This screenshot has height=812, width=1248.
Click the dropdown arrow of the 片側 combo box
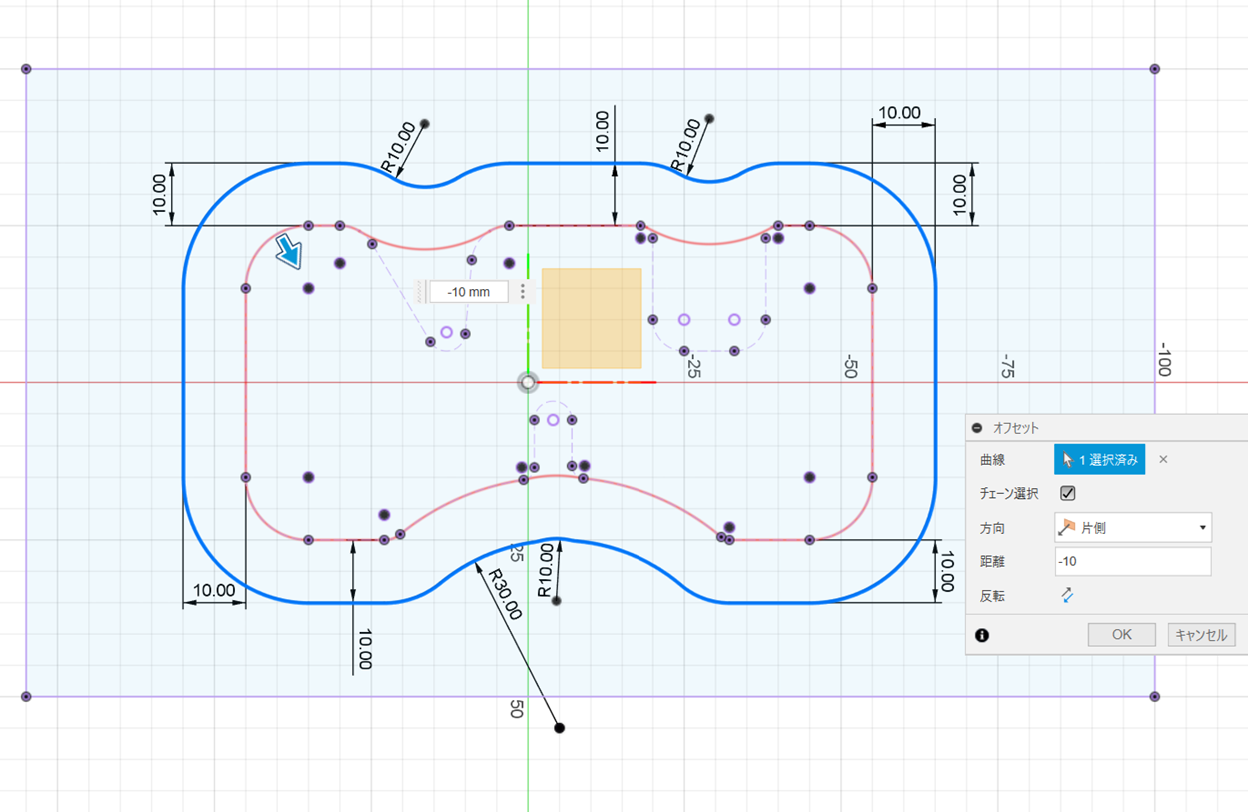coord(1202,527)
